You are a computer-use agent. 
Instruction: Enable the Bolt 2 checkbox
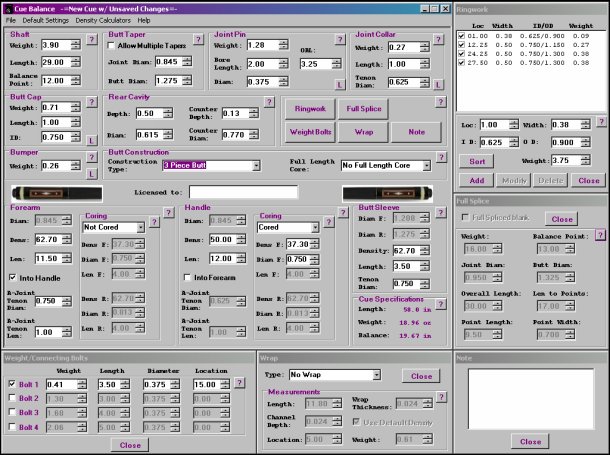12,398
